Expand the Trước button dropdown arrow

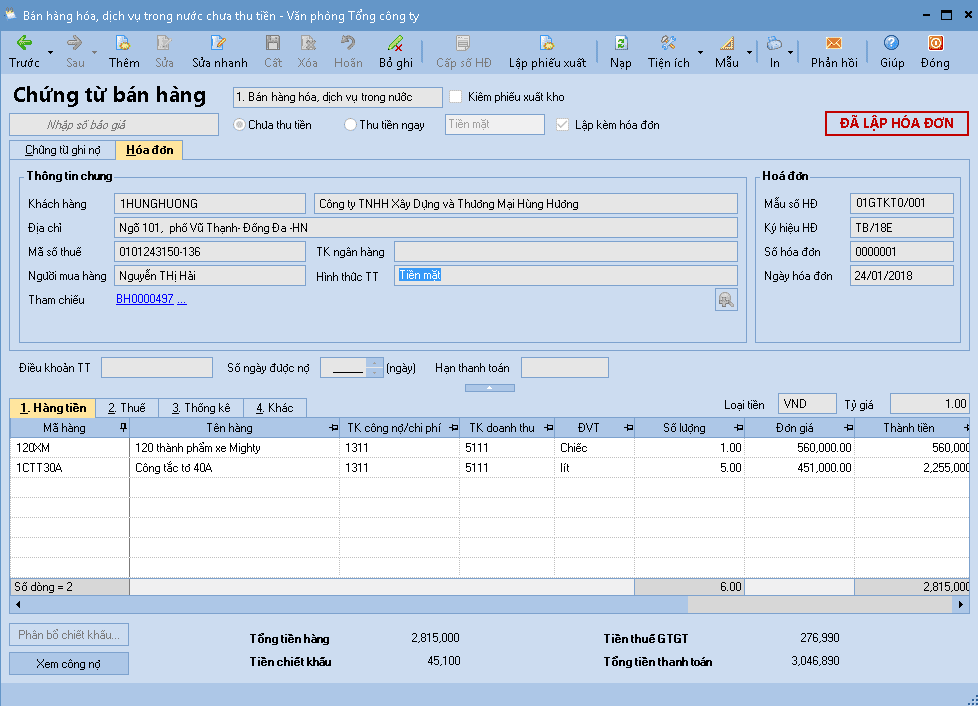pyautogui.click(x=51, y=52)
